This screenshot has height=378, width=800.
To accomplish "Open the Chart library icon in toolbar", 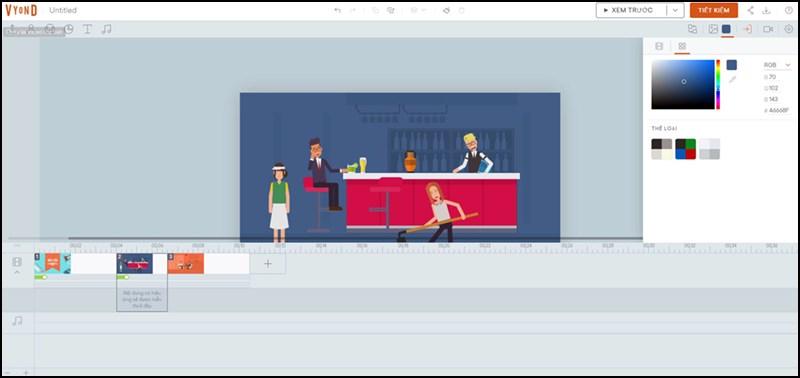I will [68, 29].
